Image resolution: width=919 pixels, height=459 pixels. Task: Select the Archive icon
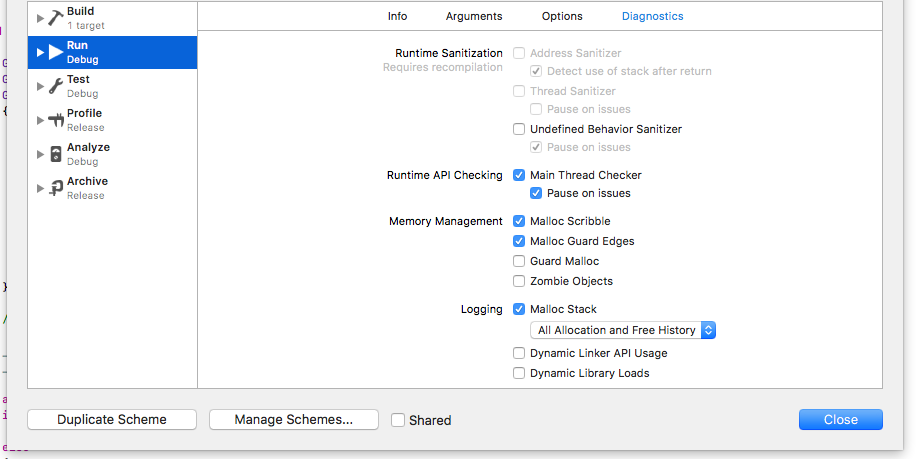point(56,188)
